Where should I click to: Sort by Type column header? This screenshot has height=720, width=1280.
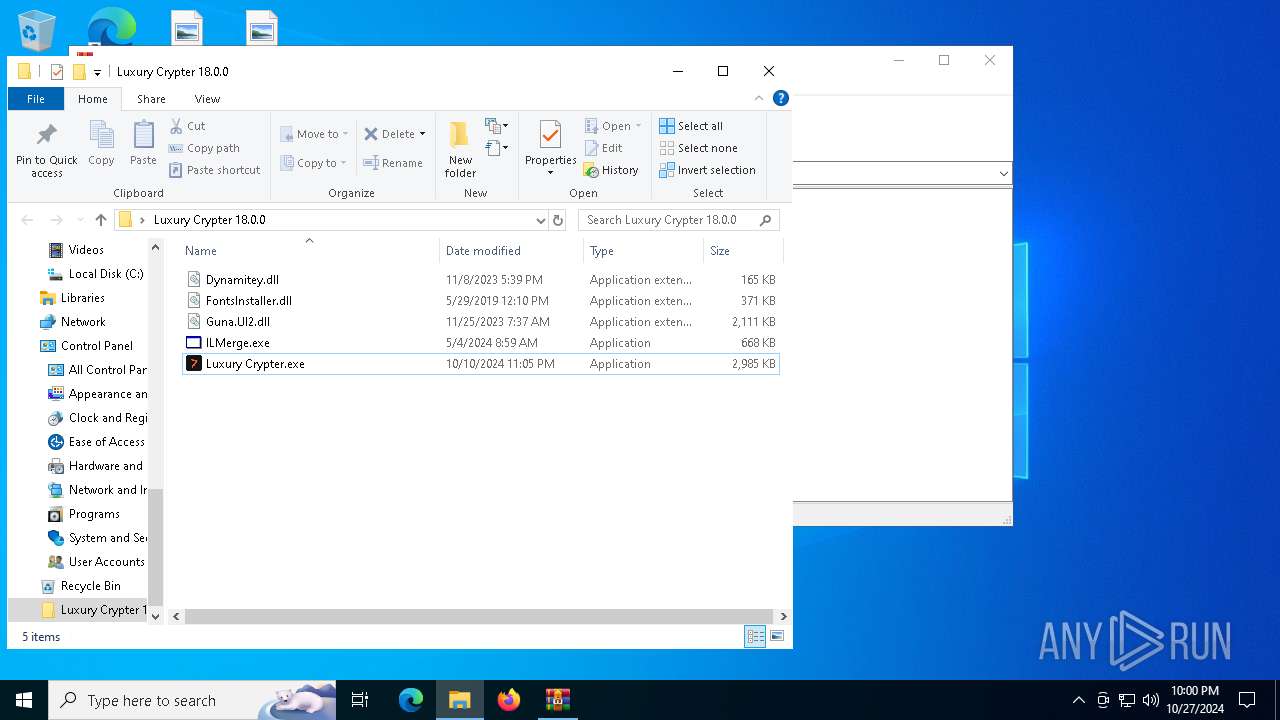click(x=643, y=251)
